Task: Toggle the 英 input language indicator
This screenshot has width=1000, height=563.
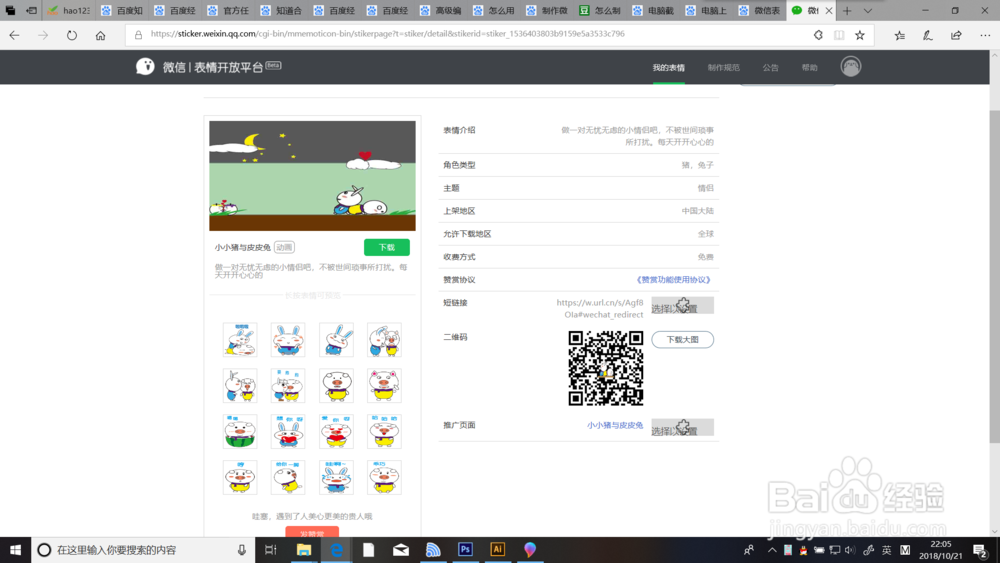Action: (886, 550)
